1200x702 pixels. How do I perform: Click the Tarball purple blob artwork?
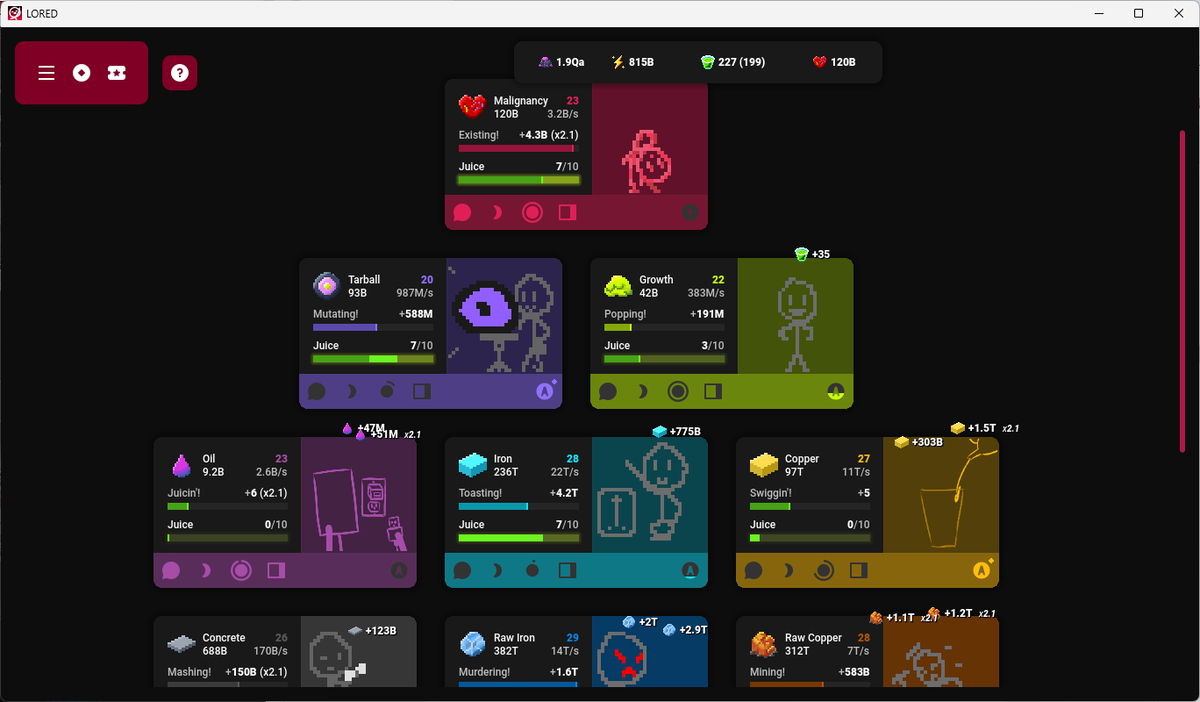pyautogui.click(x=485, y=309)
